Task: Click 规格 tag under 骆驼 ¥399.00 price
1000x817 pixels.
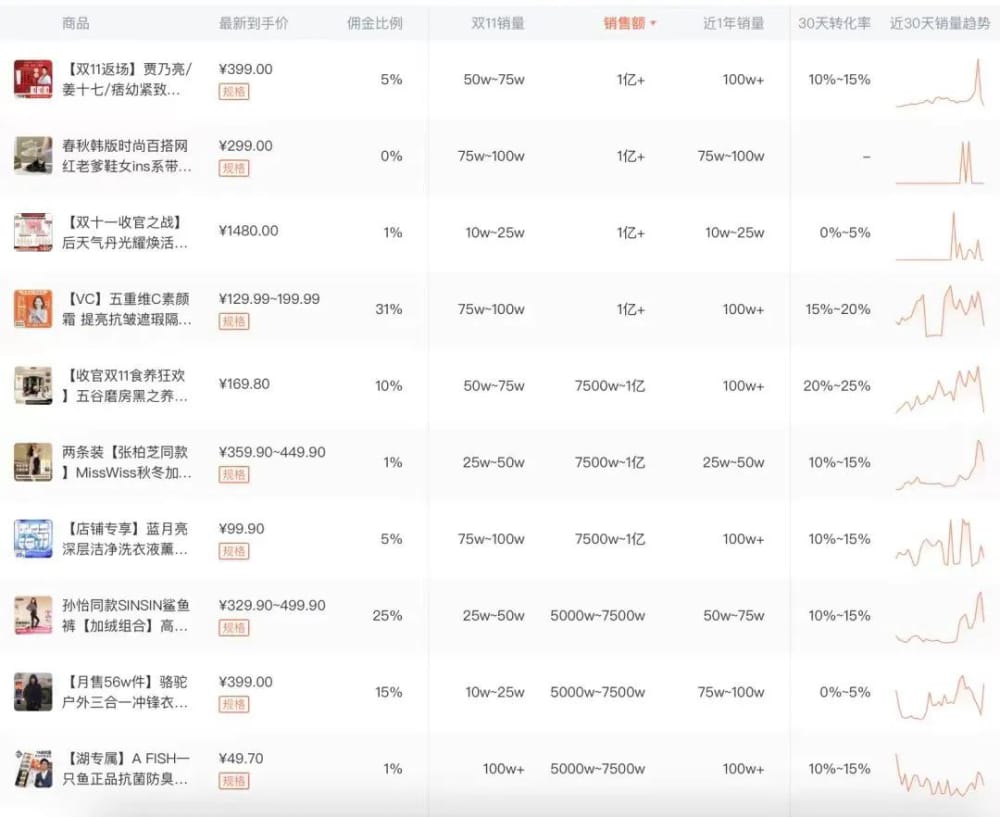Action: tap(234, 704)
